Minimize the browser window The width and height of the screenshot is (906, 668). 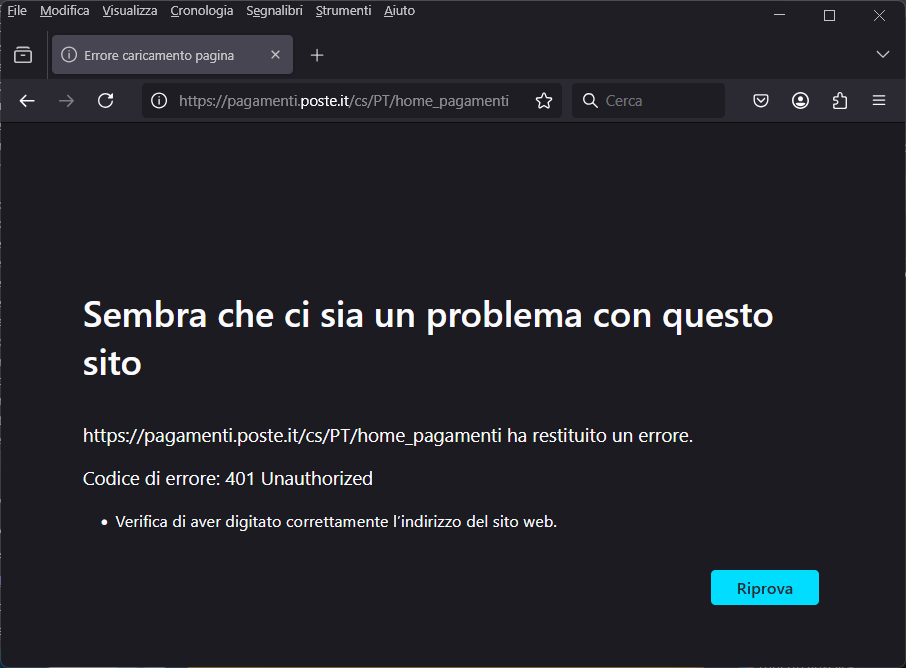coord(779,15)
